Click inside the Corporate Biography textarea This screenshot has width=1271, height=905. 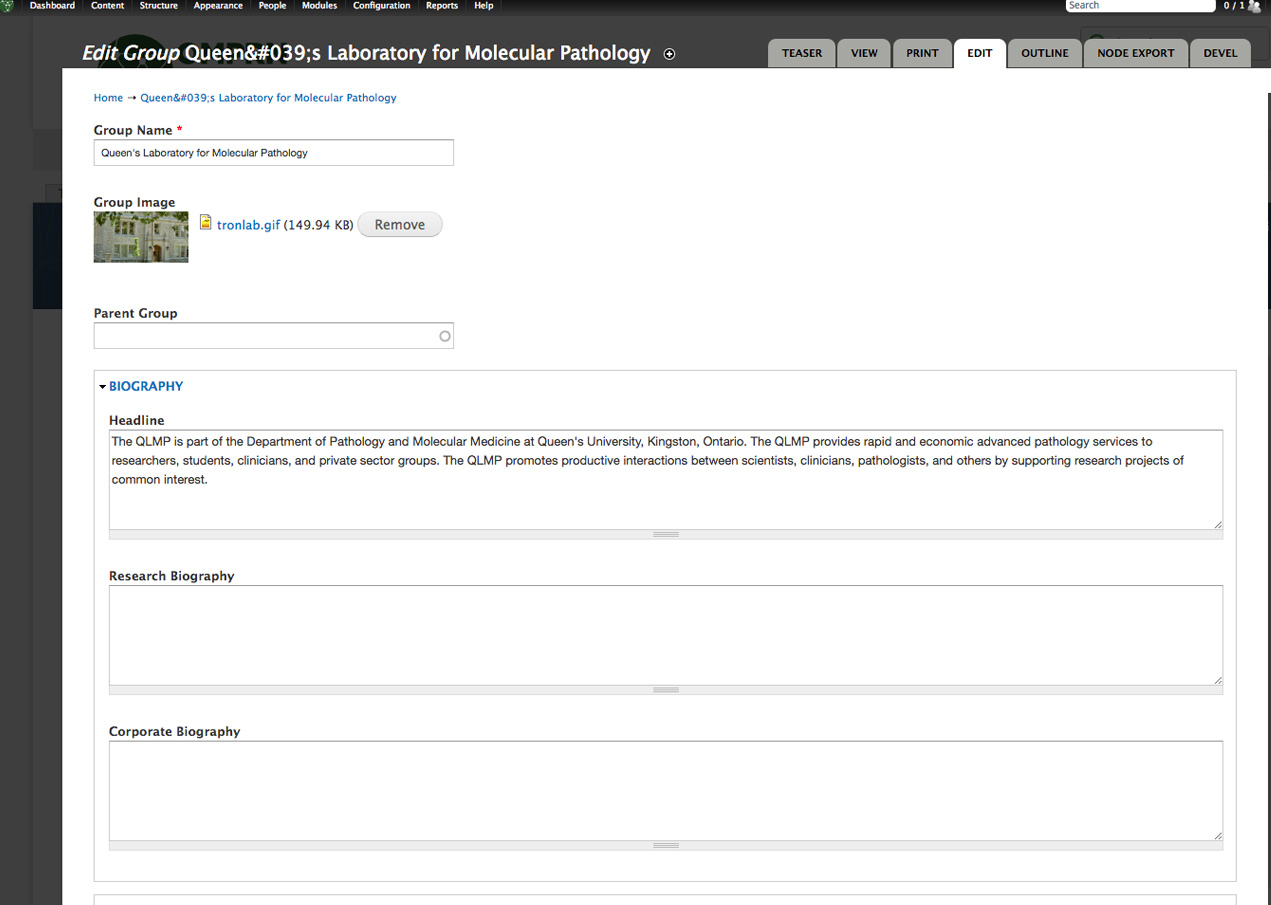[665, 790]
